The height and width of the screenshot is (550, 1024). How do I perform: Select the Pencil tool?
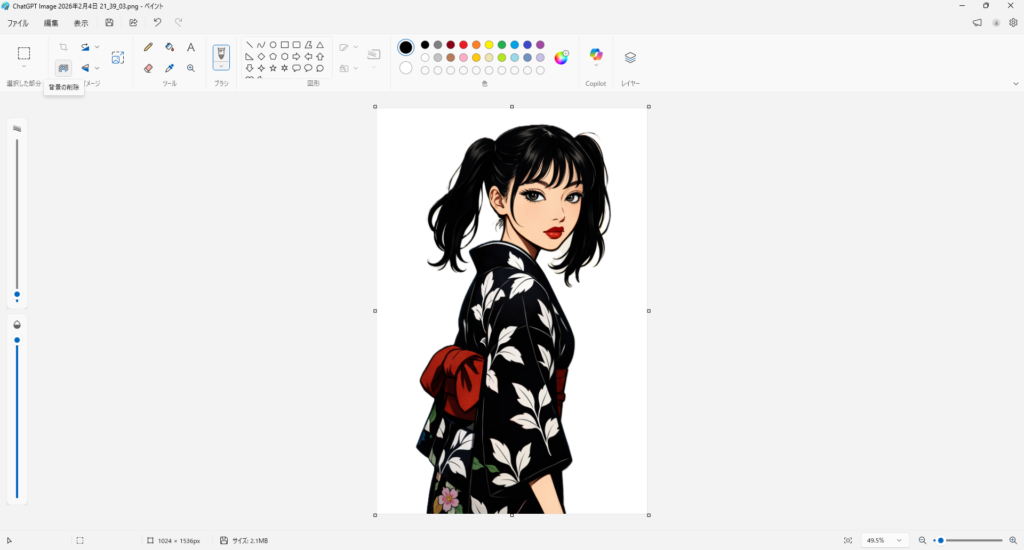pos(148,47)
